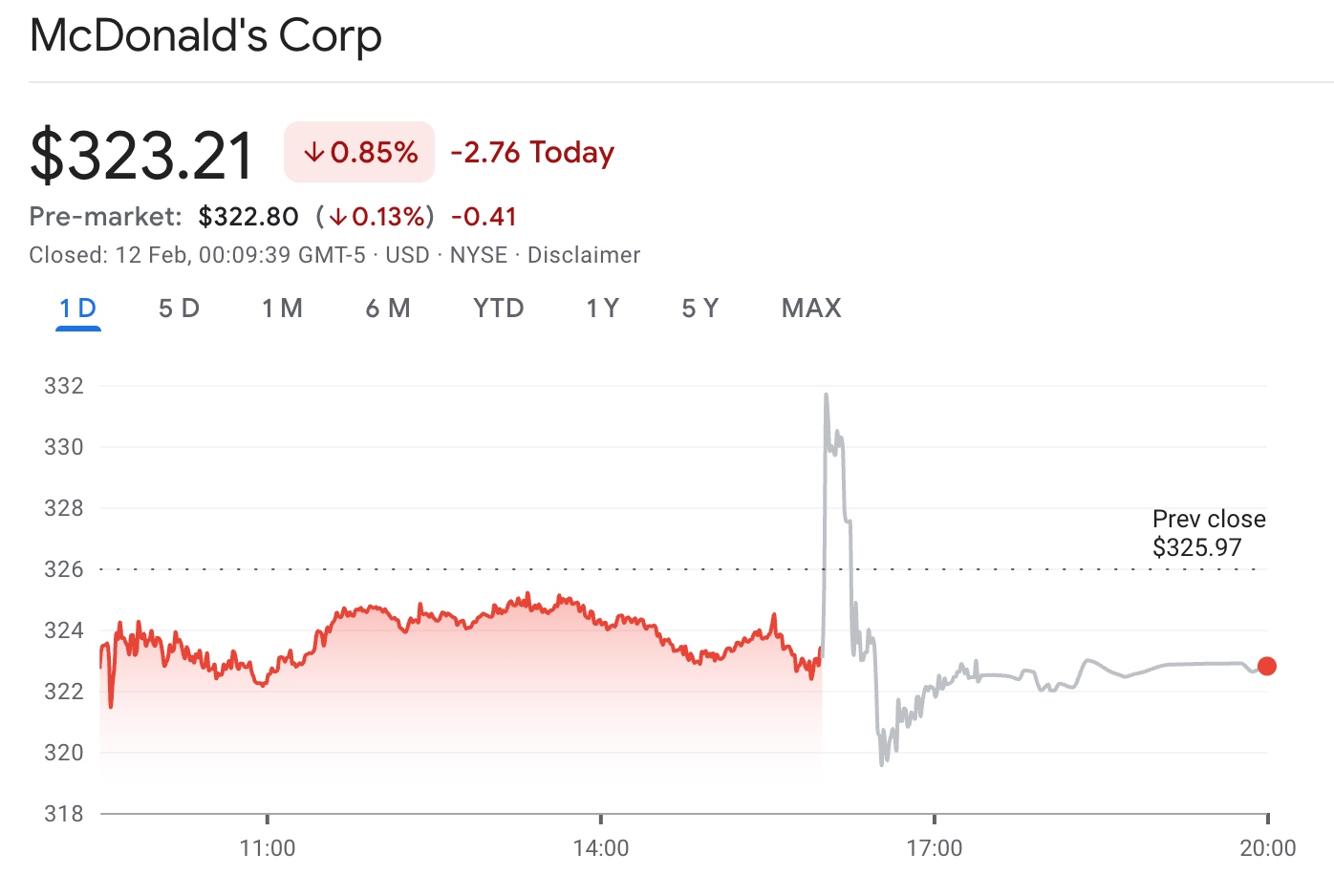The width and height of the screenshot is (1334, 896).
Task: Switch chart to 1 Y range
Action: [603, 309]
